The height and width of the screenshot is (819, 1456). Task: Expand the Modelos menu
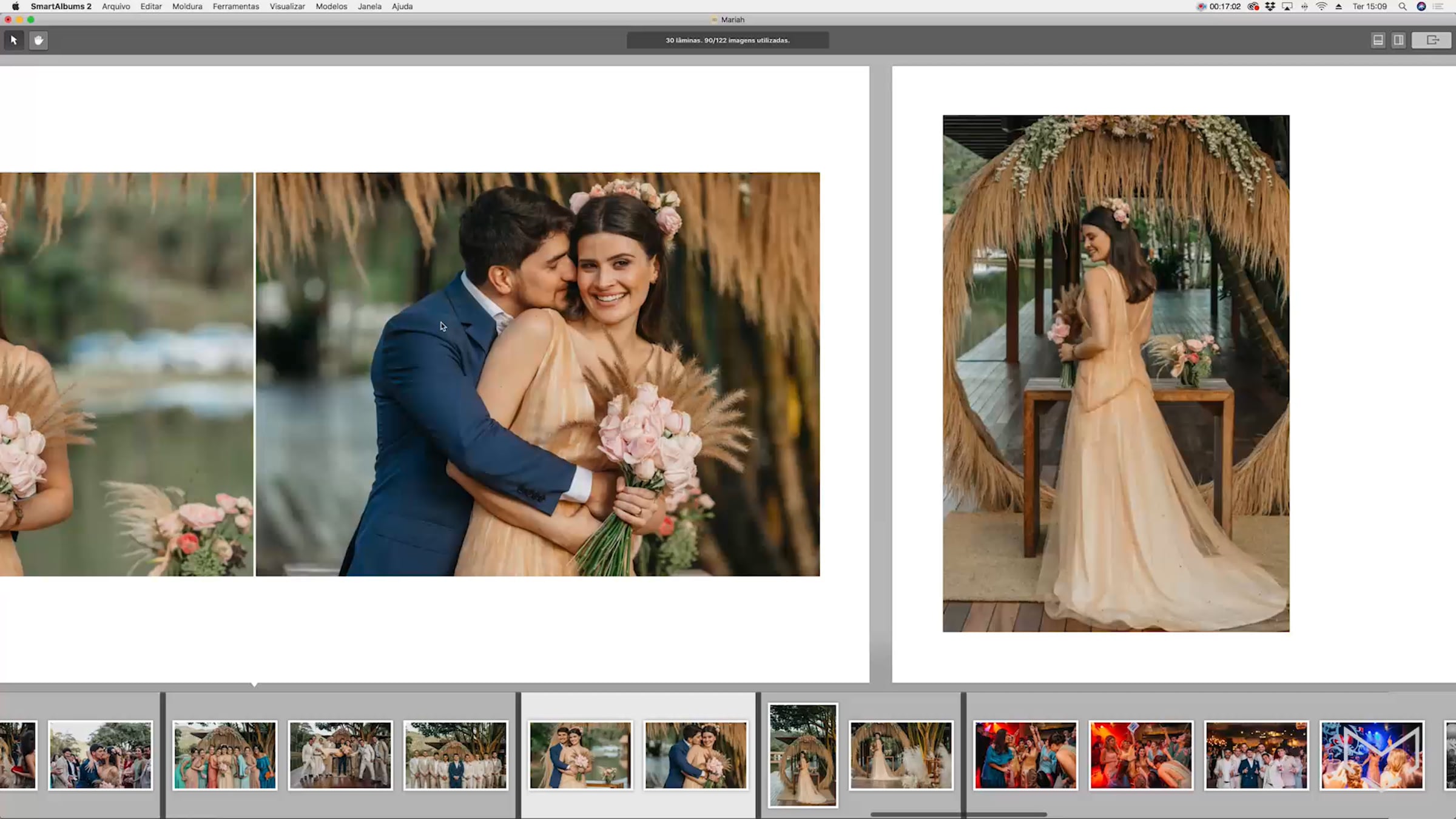pyautogui.click(x=331, y=7)
